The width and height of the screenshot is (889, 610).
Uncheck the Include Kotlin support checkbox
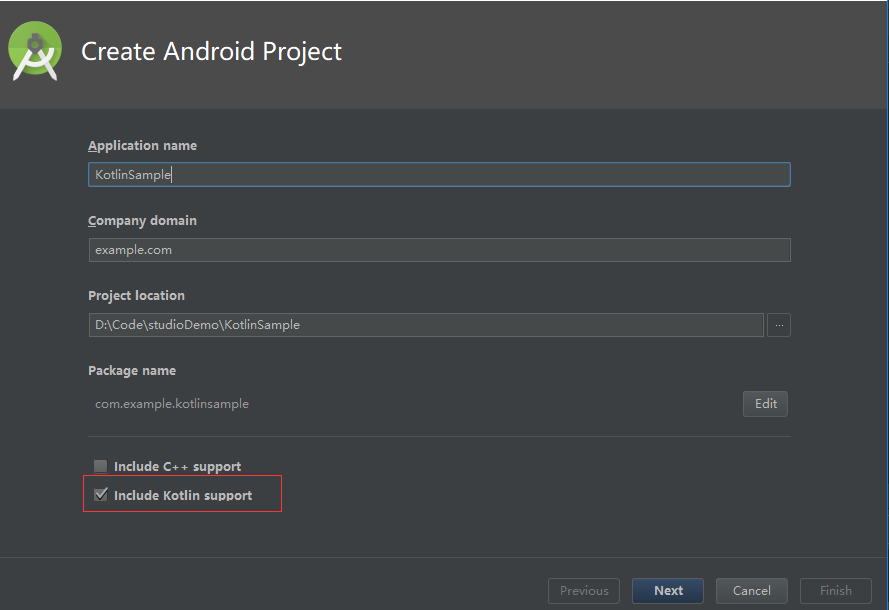[100, 494]
